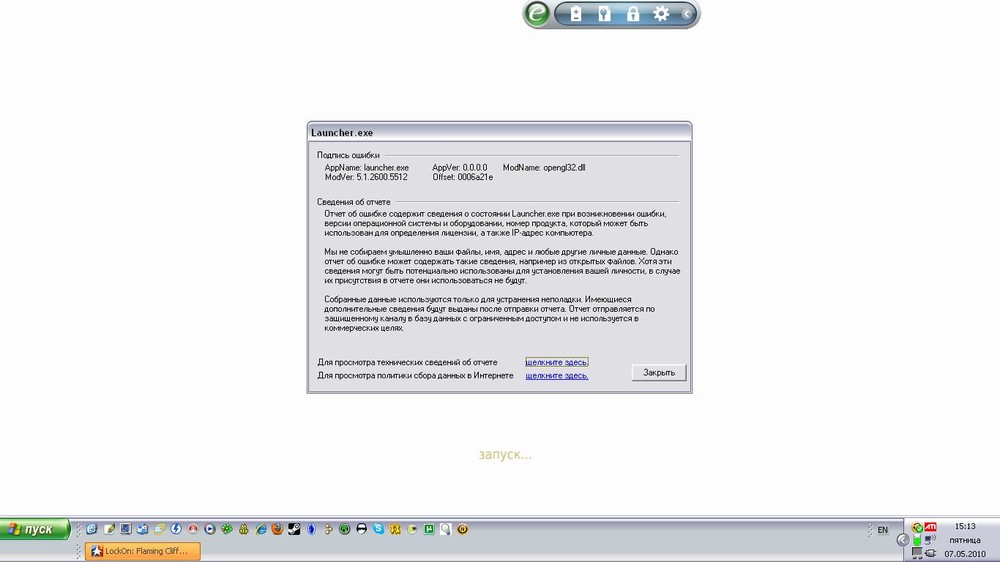Launch yellow figures quick launch icon
Screen dimensions: 1000x562
point(395,529)
